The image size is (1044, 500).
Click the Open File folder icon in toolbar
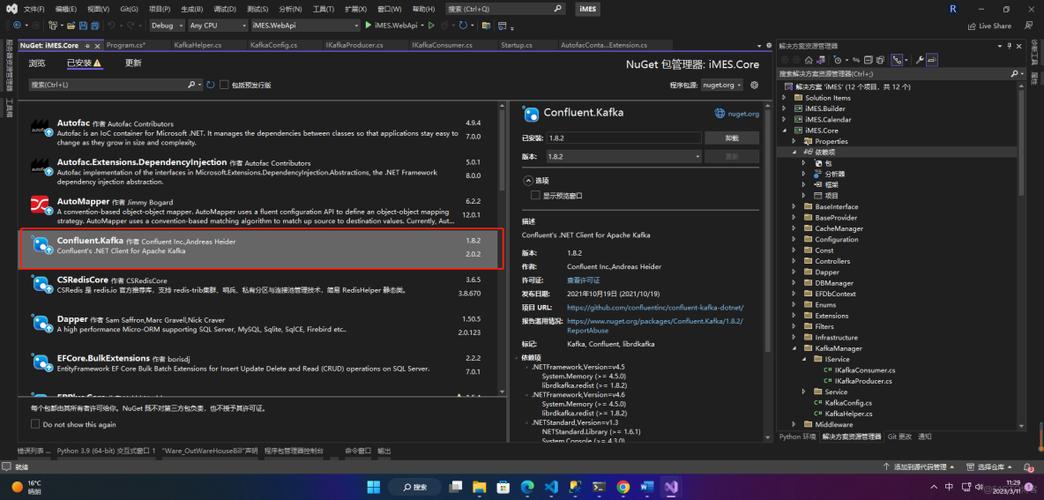tap(71, 25)
